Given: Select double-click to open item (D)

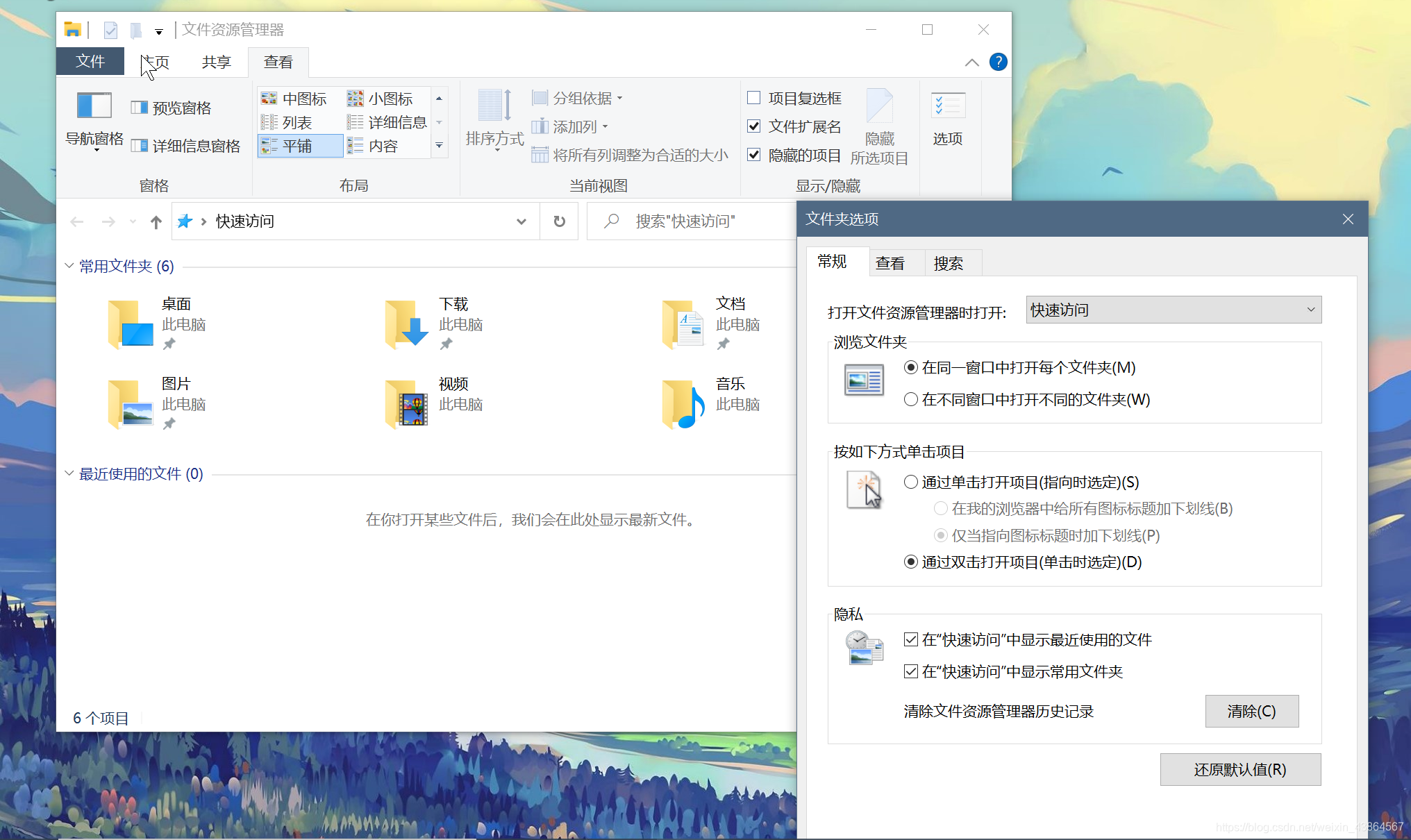Looking at the screenshot, I should pyautogui.click(x=1023, y=562).
